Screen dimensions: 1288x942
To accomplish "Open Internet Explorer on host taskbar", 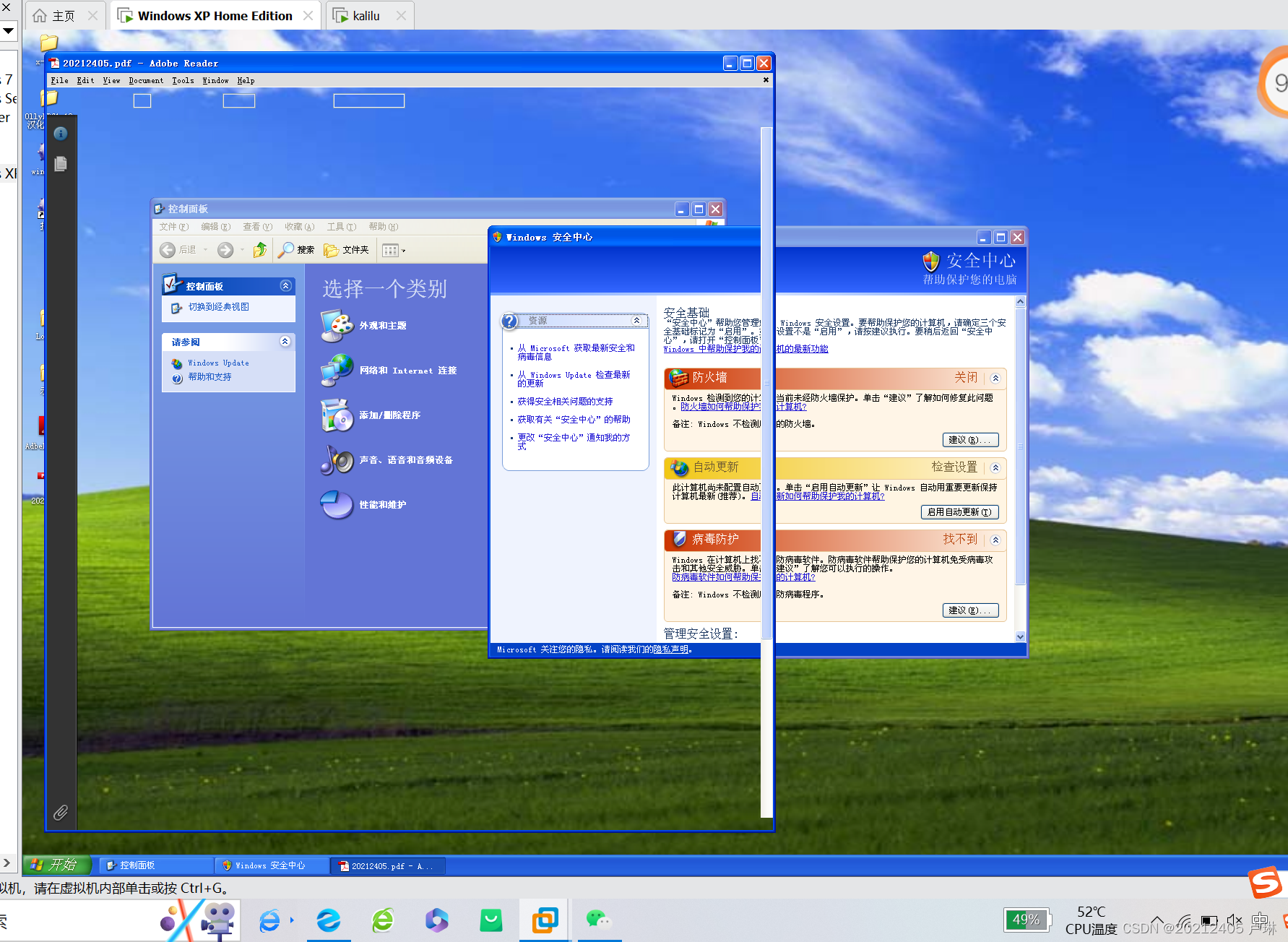I will click(269, 920).
